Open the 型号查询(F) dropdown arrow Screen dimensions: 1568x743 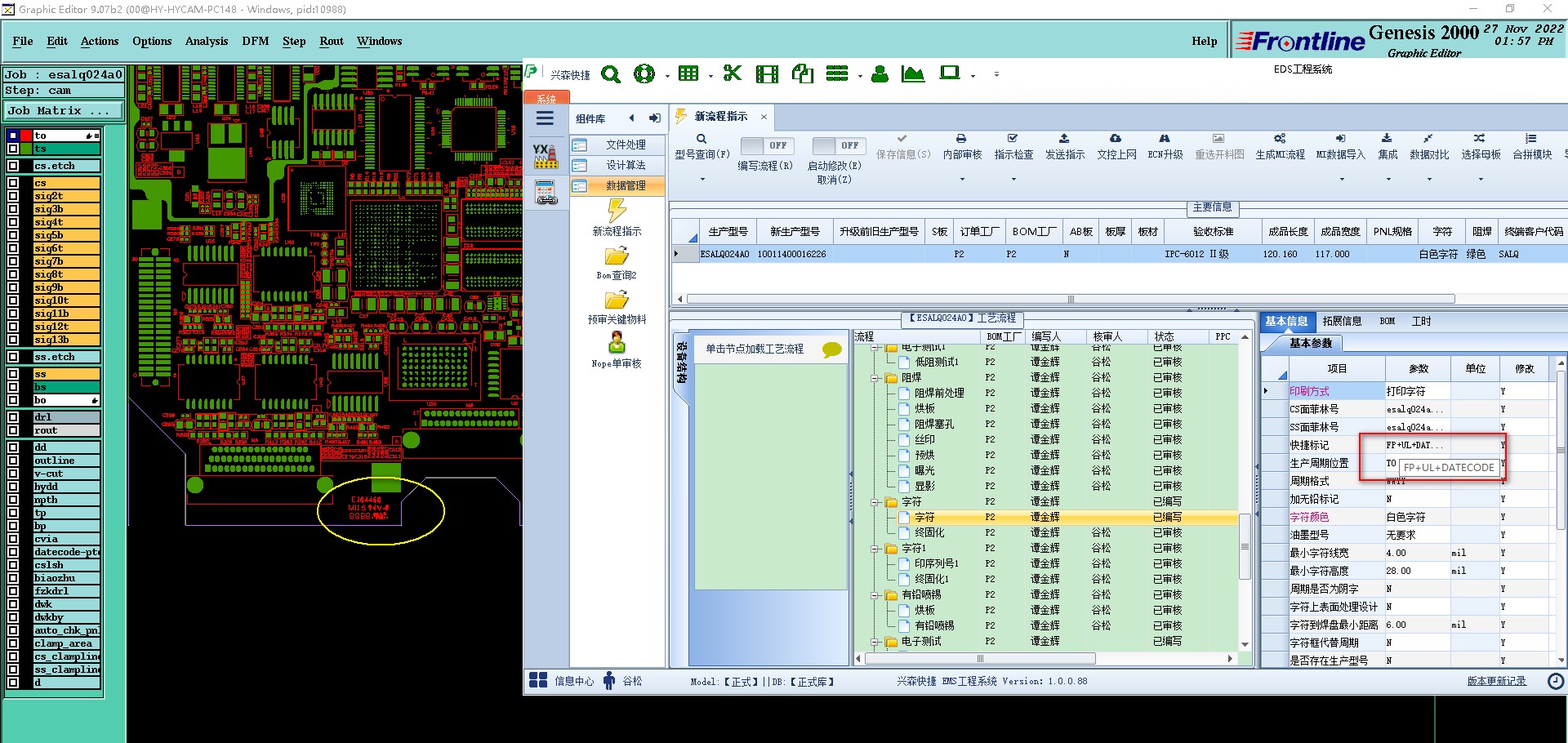coord(702,179)
